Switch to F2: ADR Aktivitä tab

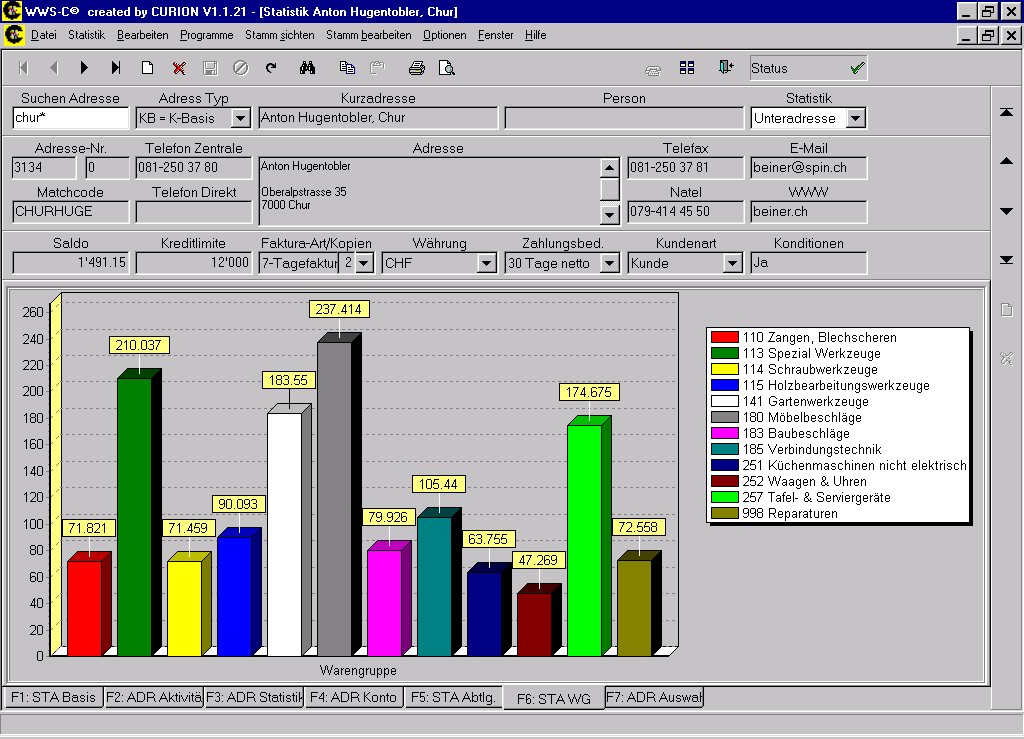[x=153, y=697]
